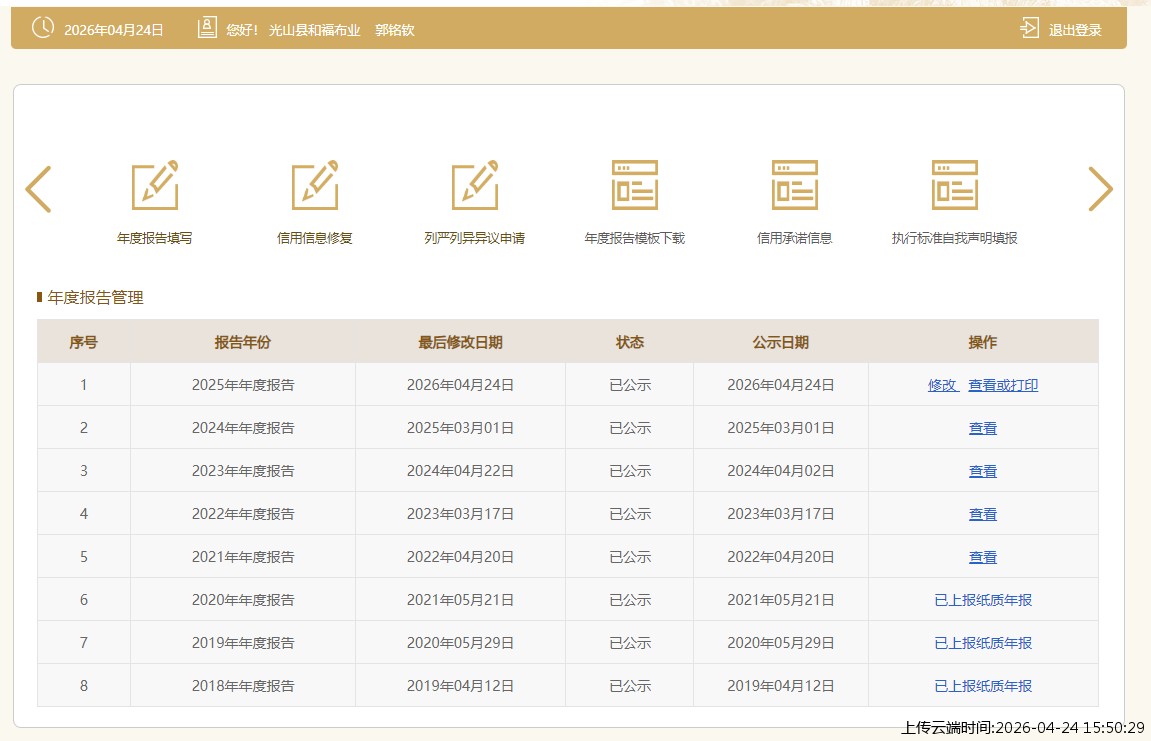Viewport: 1151px width, 741px height.
Task: Click the 年度报告填写 pencil icon
Action: (155, 185)
